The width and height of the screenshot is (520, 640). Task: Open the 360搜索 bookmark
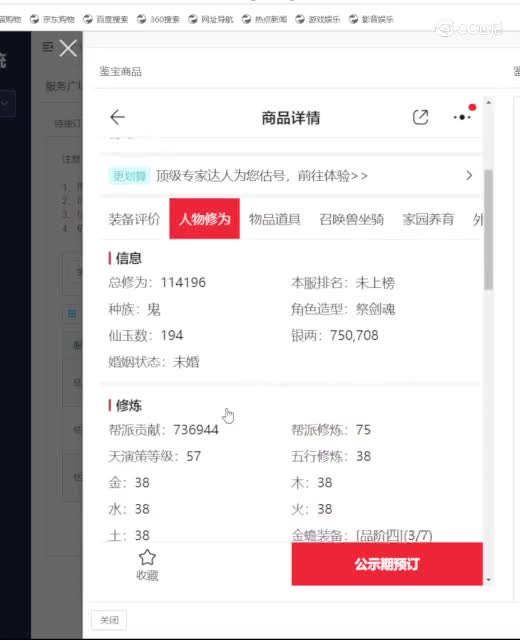pyautogui.click(x=158, y=19)
